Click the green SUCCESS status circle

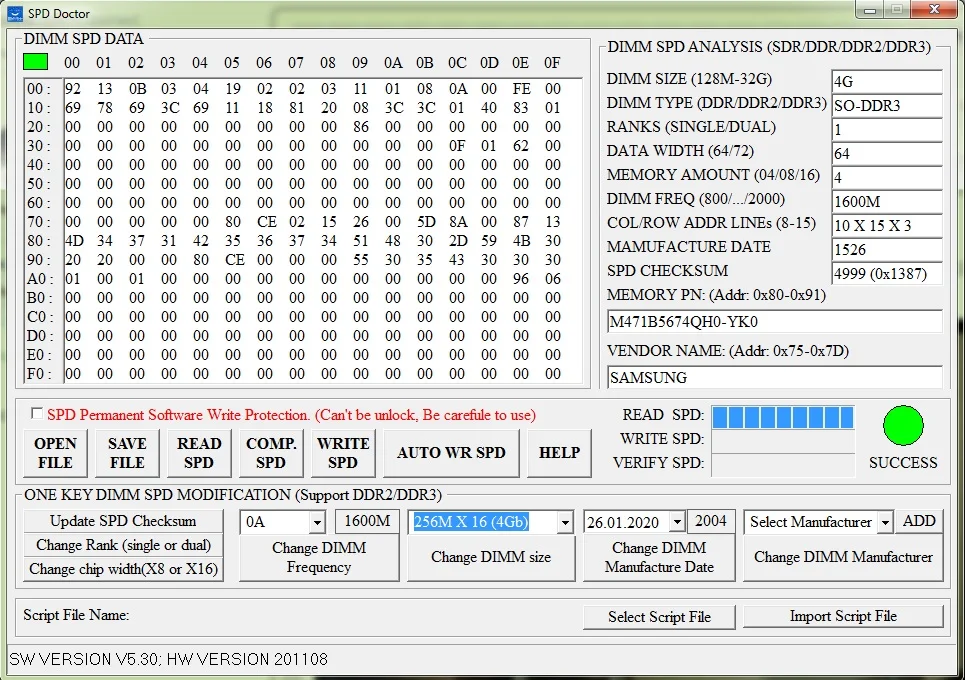click(x=903, y=425)
